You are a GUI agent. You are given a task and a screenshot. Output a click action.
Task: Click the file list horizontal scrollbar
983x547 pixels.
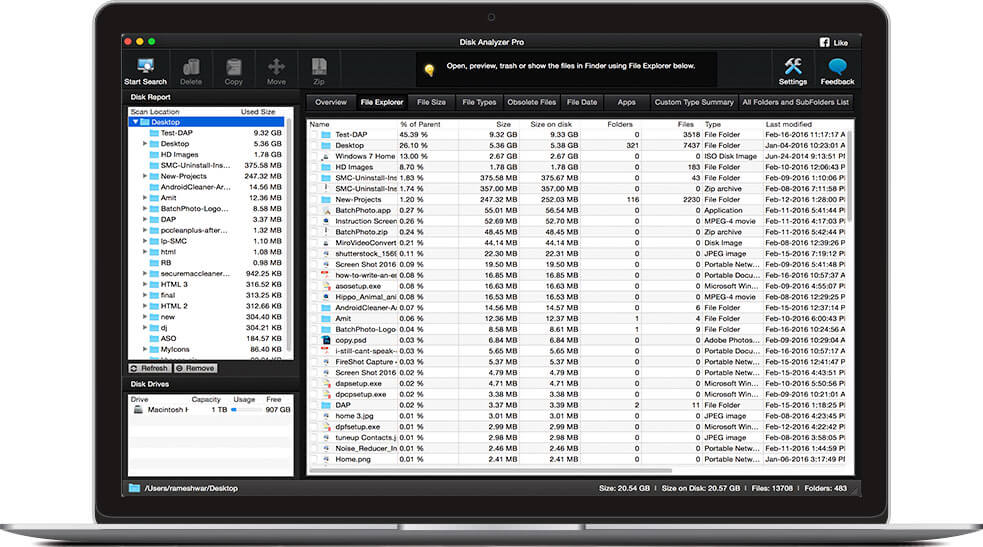pyautogui.click(x=490, y=470)
